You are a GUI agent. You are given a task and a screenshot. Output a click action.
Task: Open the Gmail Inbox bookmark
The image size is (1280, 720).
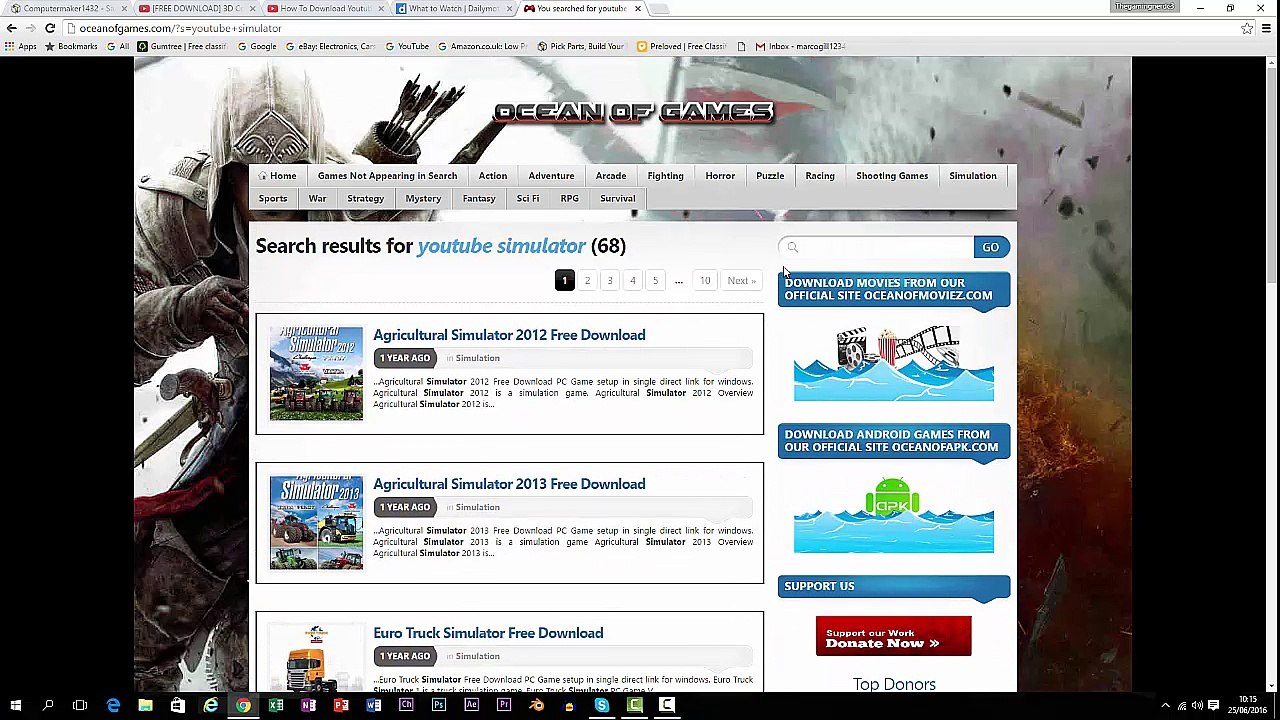(800, 46)
